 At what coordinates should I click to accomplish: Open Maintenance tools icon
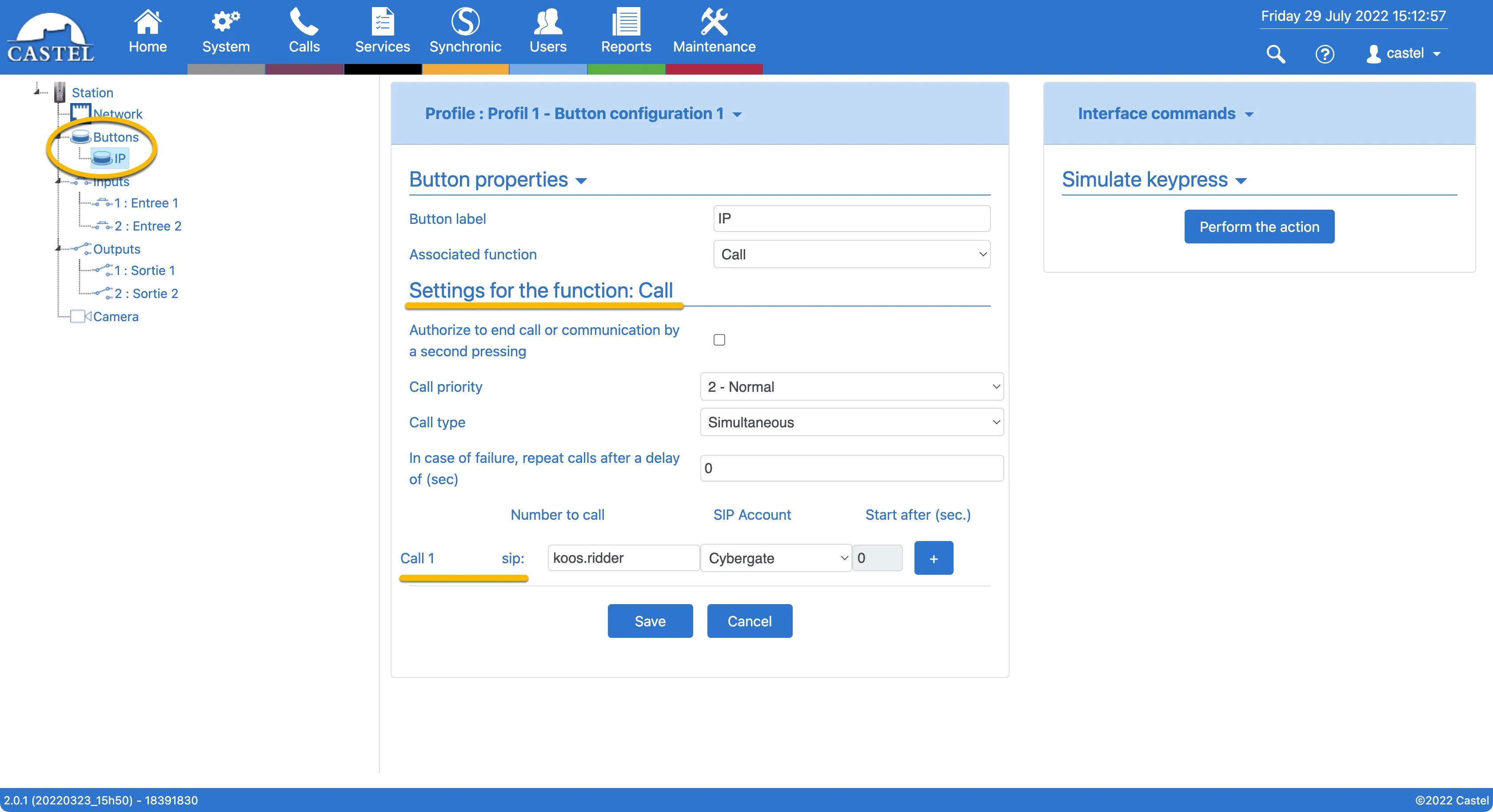point(714,22)
